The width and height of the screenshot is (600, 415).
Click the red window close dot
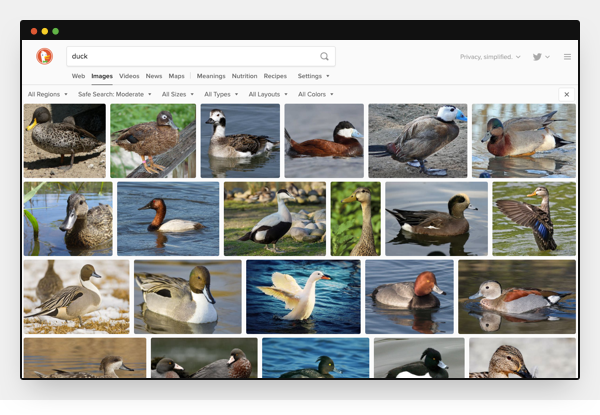click(34, 31)
